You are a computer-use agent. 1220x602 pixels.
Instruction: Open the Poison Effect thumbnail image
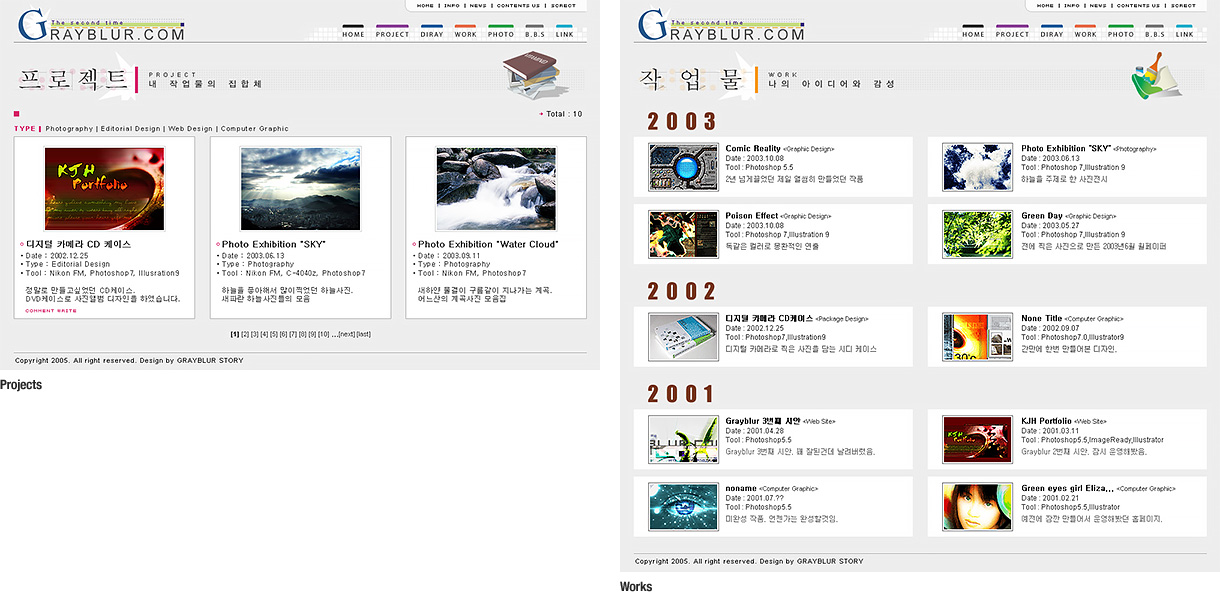point(683,234)
